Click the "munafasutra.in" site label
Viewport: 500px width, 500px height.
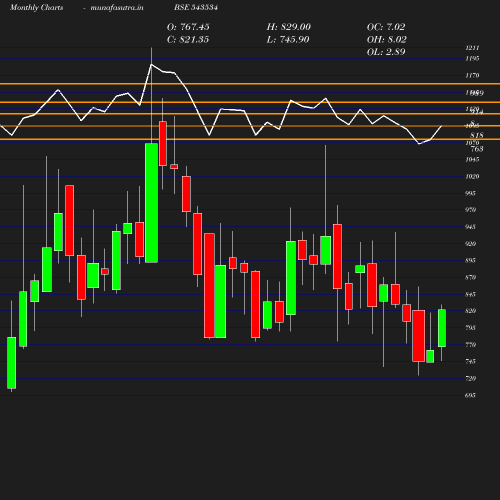pos(117,7)
